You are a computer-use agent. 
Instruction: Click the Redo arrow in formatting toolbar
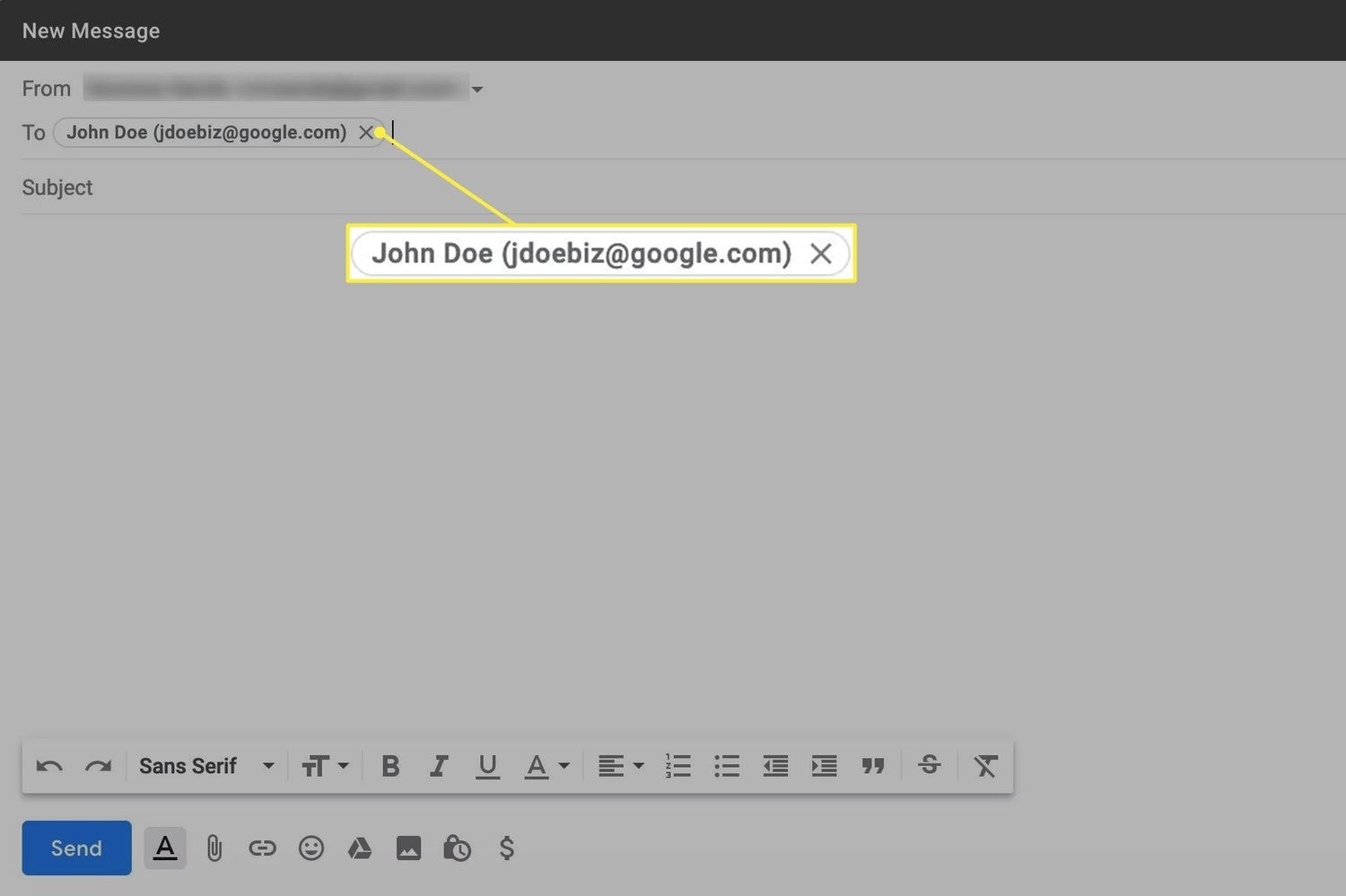[x=98, y=766]
